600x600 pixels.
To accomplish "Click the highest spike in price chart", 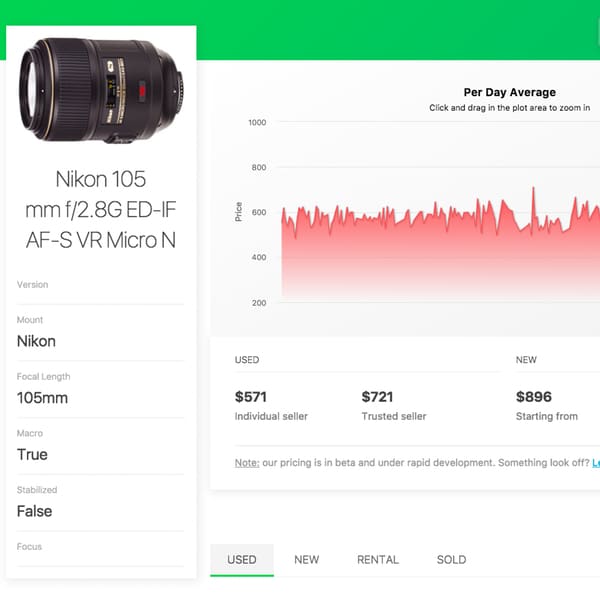I will [533, 189].
